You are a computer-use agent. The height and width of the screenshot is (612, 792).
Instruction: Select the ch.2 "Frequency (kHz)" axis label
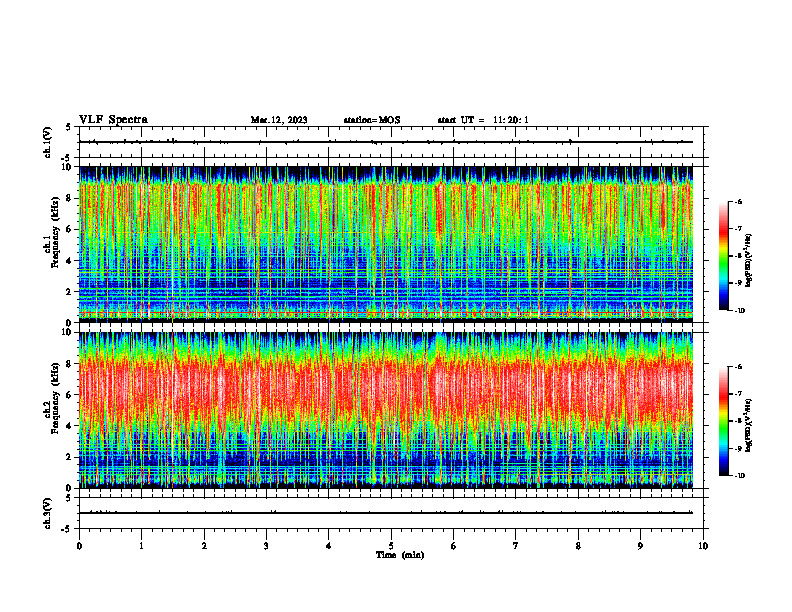pyautogui.click(x=55, y=398)
